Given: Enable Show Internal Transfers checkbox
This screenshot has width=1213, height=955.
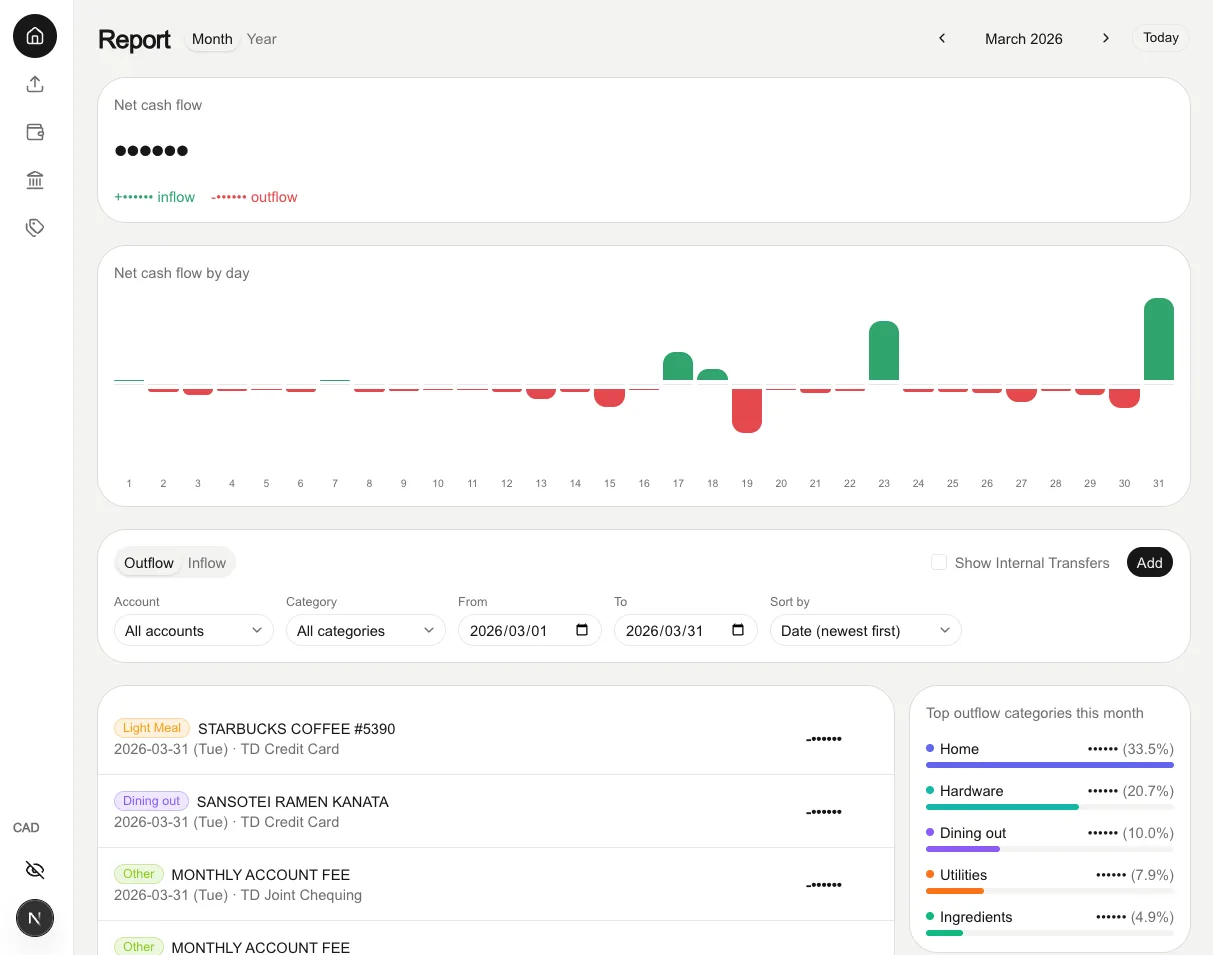Looking at the screenshot, I should (x=939, y=563).
